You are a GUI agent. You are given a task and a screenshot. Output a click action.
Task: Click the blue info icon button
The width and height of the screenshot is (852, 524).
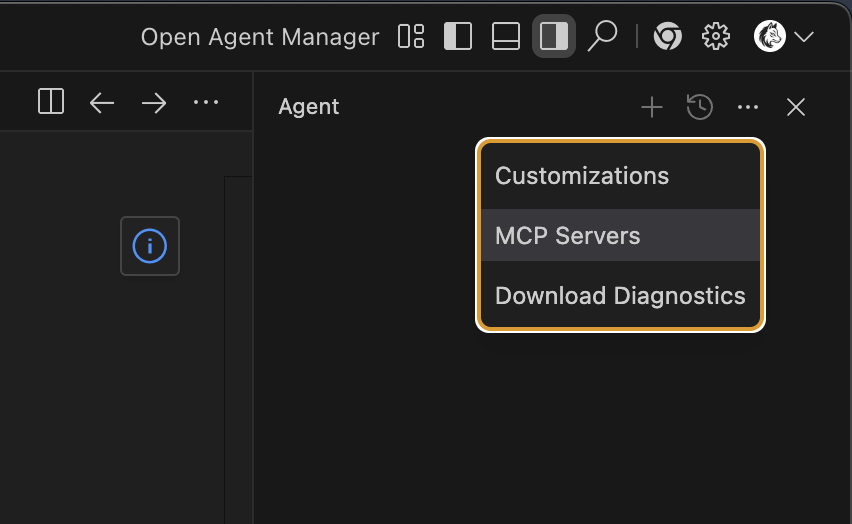[x=150, y=246]
